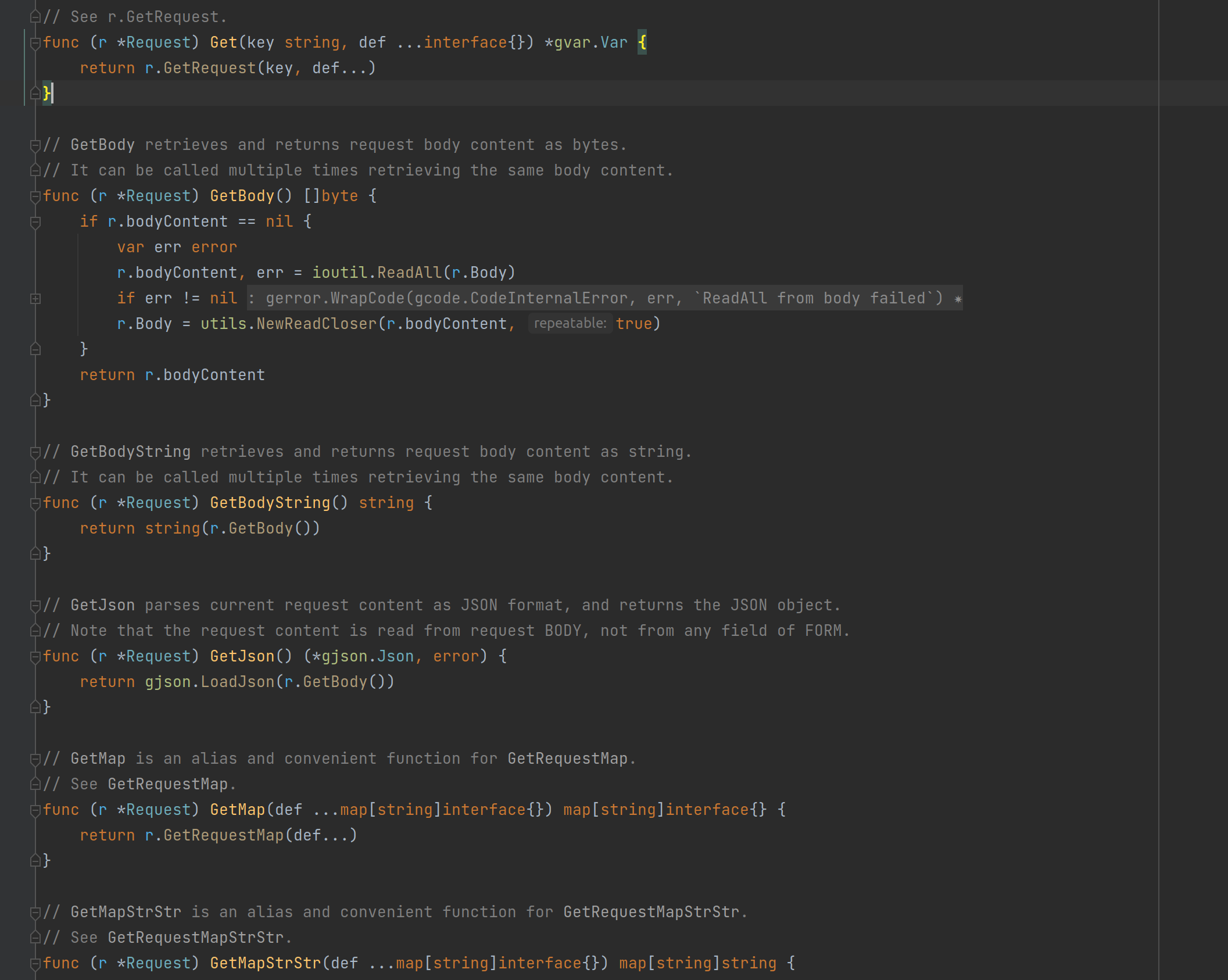Click 'GetRequest' in 'return r.GetRequest(key, def...)'

(210, 68)
